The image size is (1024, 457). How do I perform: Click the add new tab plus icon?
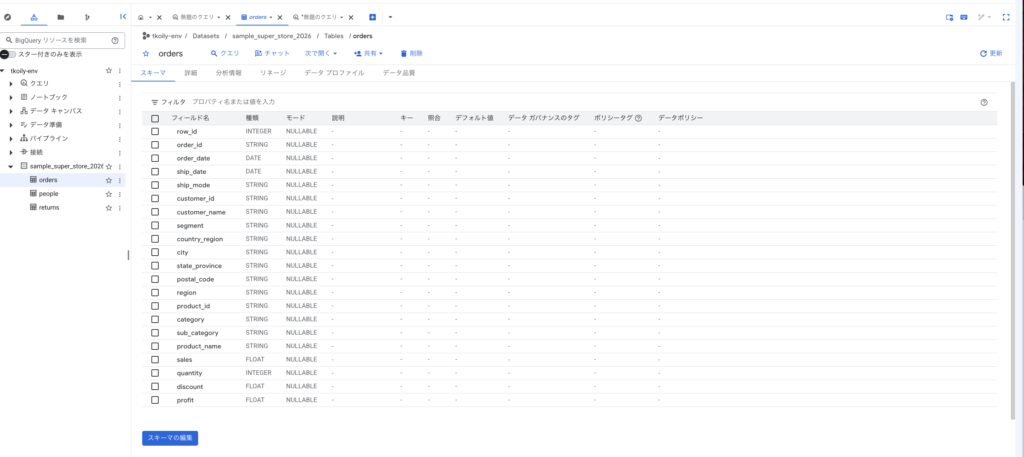[x=372, y=17]
